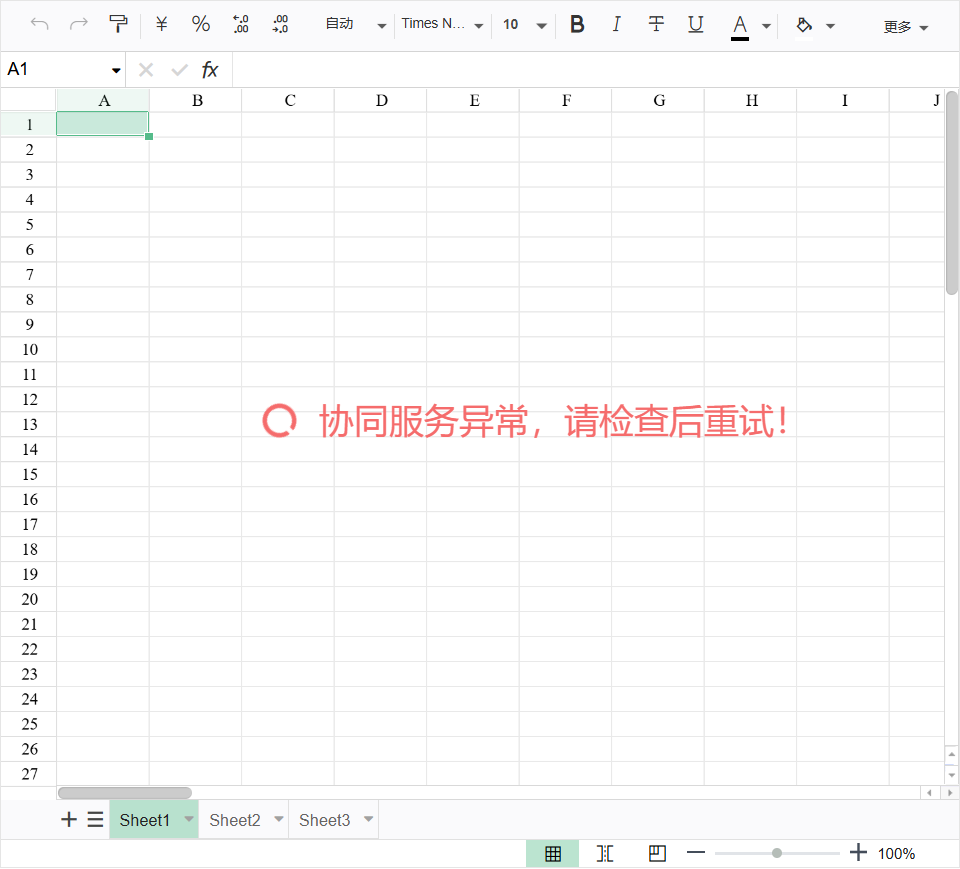
Task: Click the 100% zoom level
Action: tap(896, 854)
